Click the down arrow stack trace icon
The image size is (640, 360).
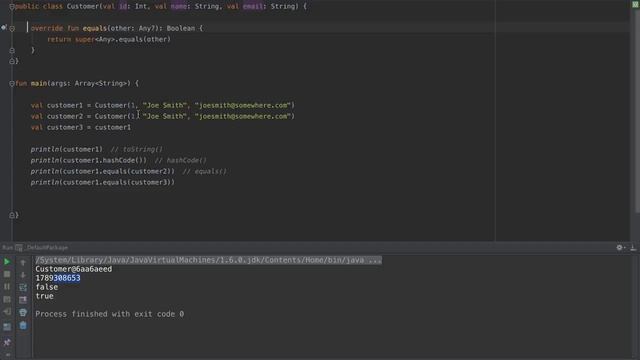[x=23, y=275]
